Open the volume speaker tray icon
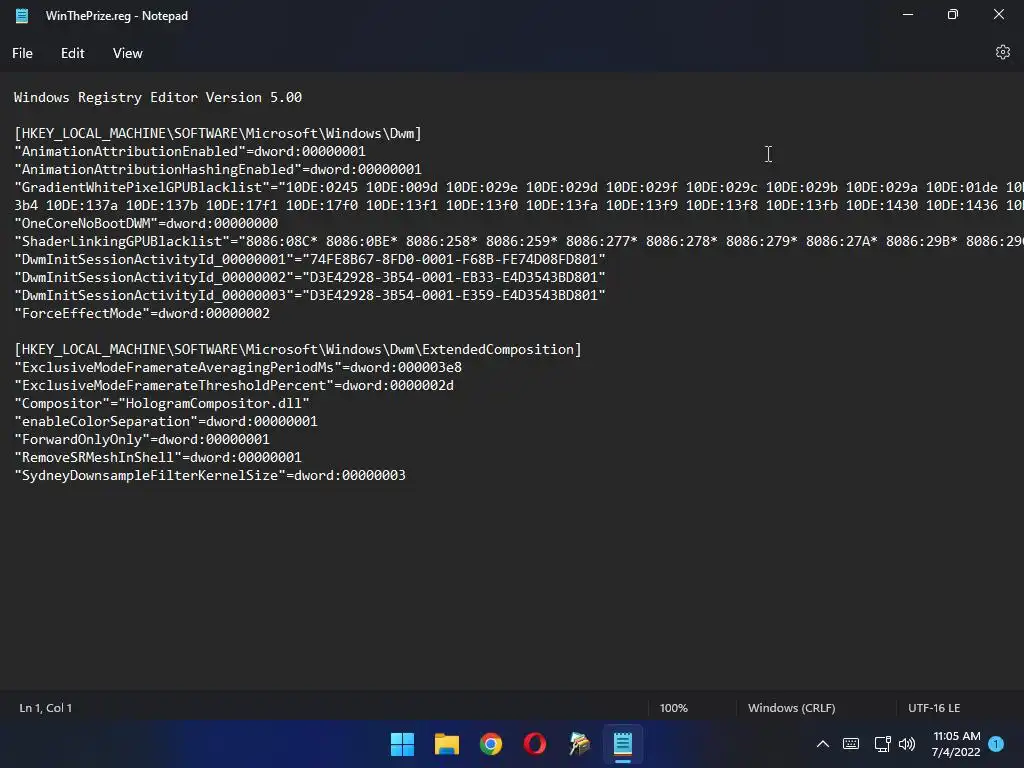 coord(907,744)
